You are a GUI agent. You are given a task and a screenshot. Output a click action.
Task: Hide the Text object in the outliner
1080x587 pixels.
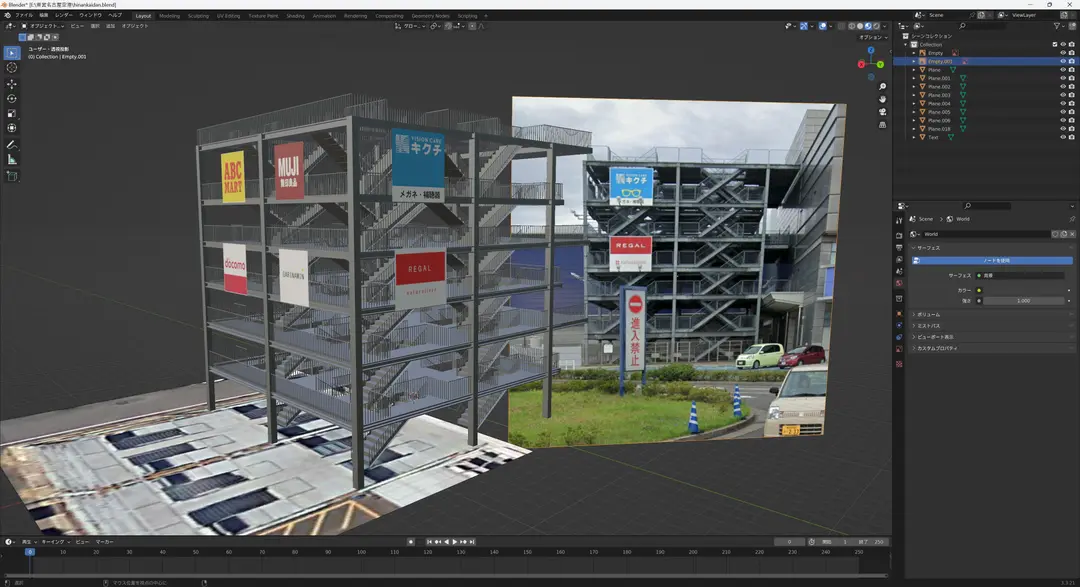1063,137
